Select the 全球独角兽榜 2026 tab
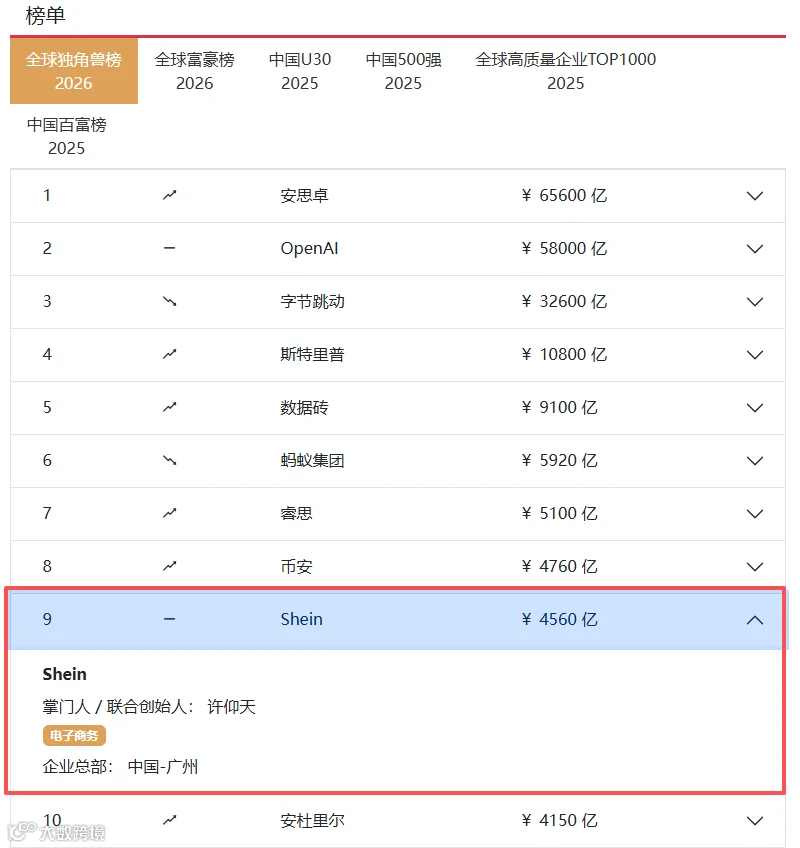The height and width of the screenshot is (848, 800). 74,71
